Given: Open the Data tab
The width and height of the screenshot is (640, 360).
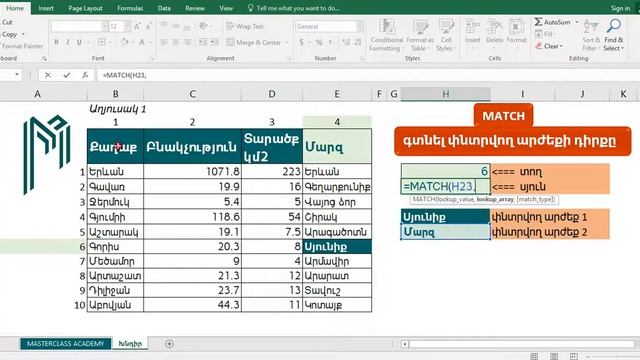Looking at the screenshot, I should pyautogui.click(x=164, y=8).
